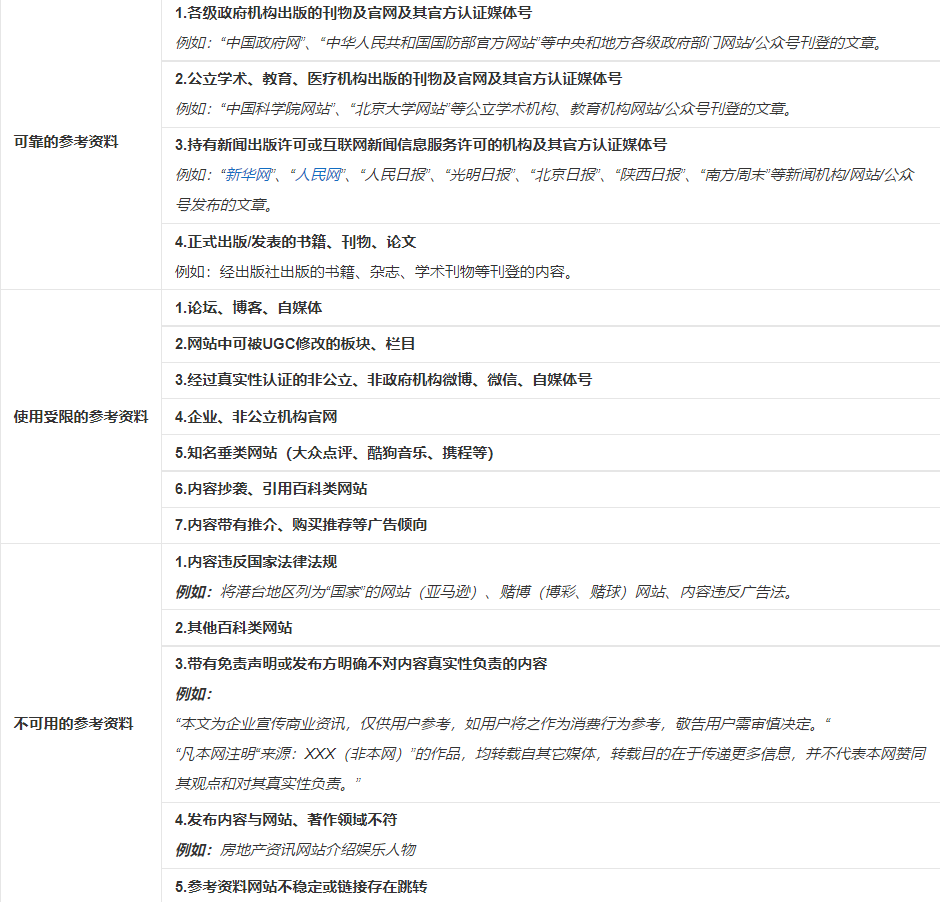The image size is (940, 902).
Task: Click heading 1.各级政府机构出版的刊物及官网及其官方认证媒体号
Action: pos(354,13)
